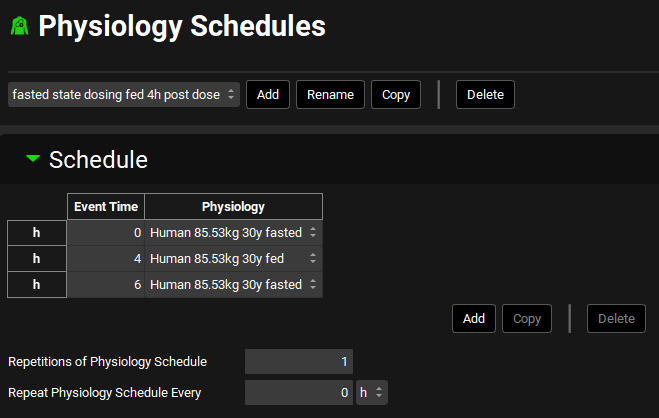Image resolution: width=659 pixels, height=418 pixels.
Task: Rename the selected physiology schedule
Action: point(330,95)
